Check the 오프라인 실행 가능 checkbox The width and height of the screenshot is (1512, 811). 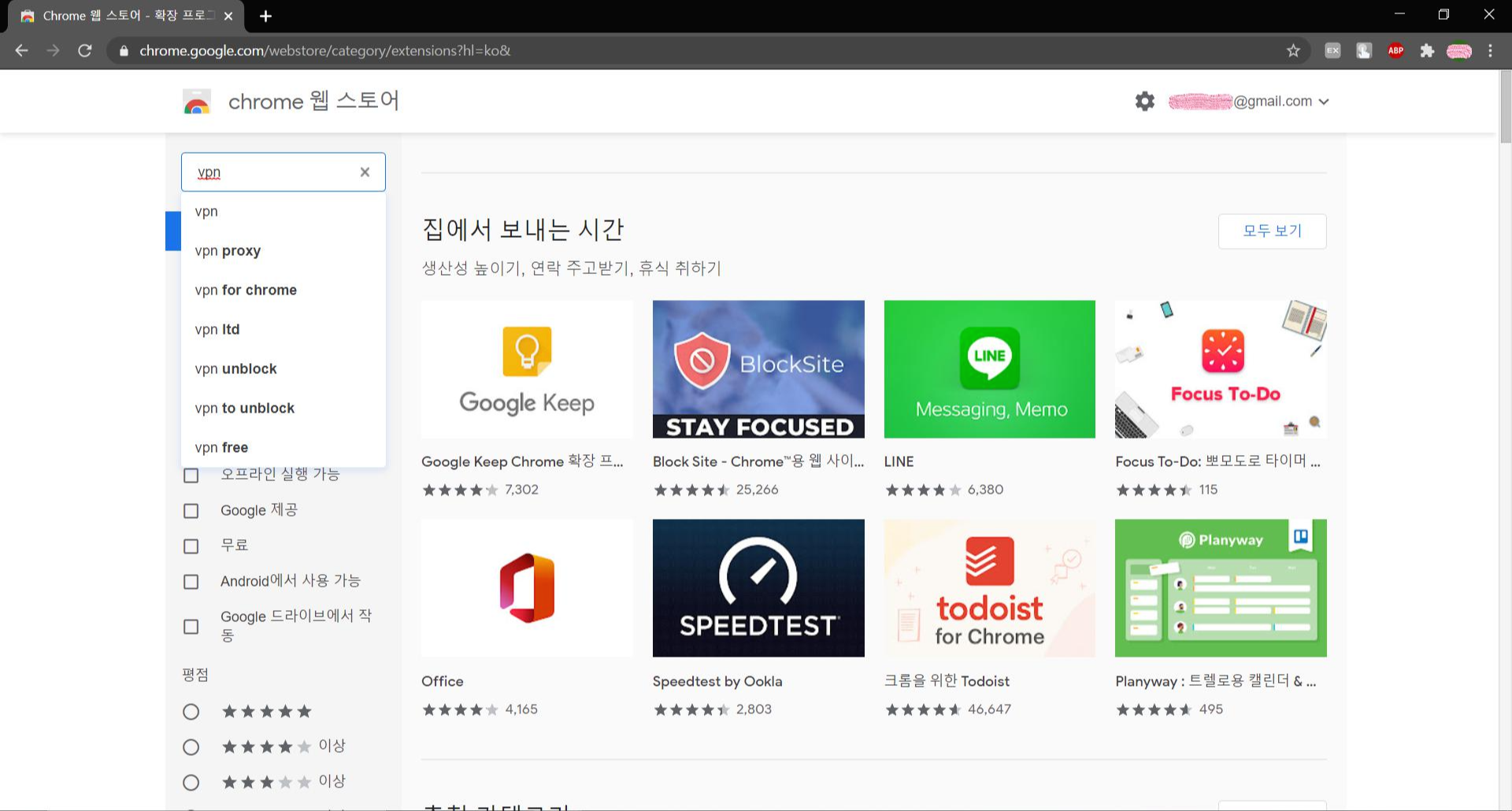click(x=191, y=476)
